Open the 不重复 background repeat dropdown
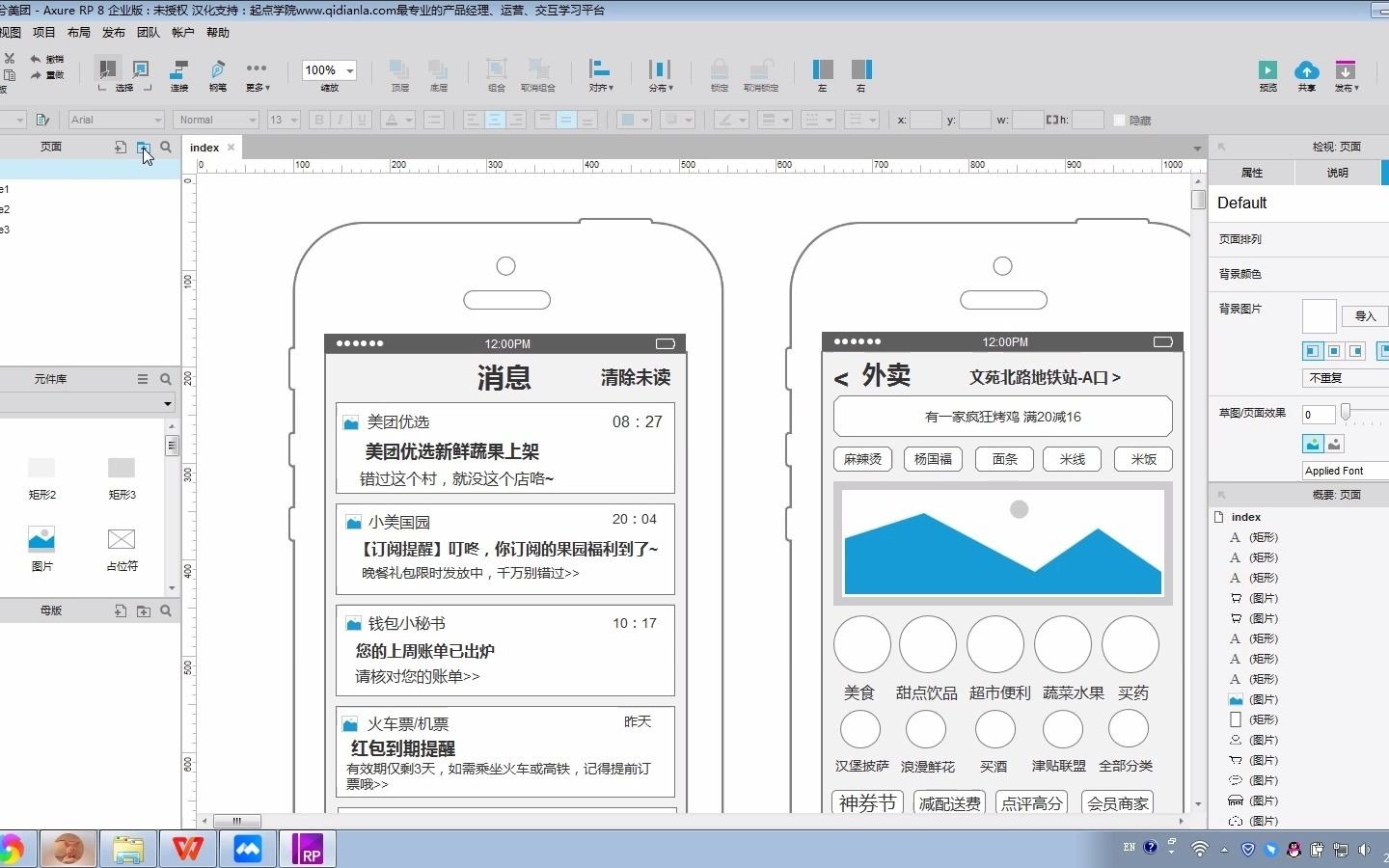 pos(1343,378)
